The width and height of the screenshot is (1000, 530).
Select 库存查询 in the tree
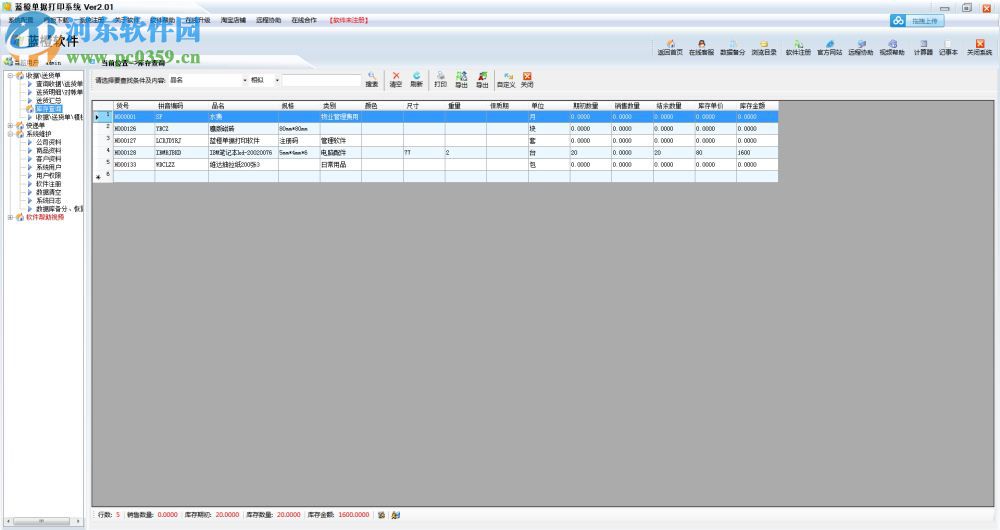click(x=48, y=109)
